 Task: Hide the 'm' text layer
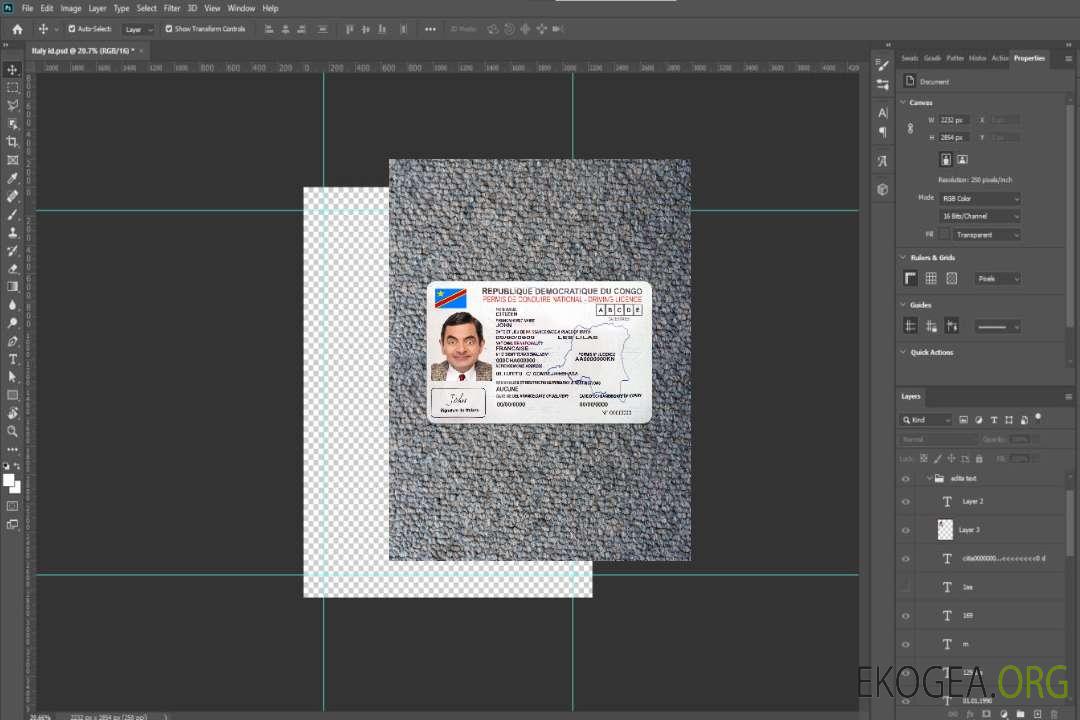[x=906, y=644]
